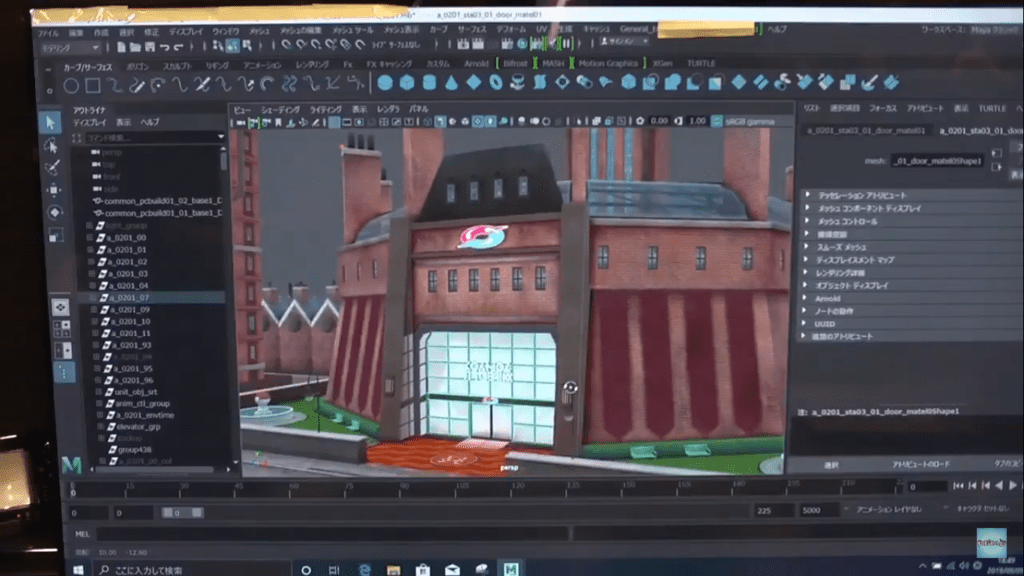
Task: Select a_0201_sta03_01_door_matel01 attribute tab
Action: coord(866,131)
